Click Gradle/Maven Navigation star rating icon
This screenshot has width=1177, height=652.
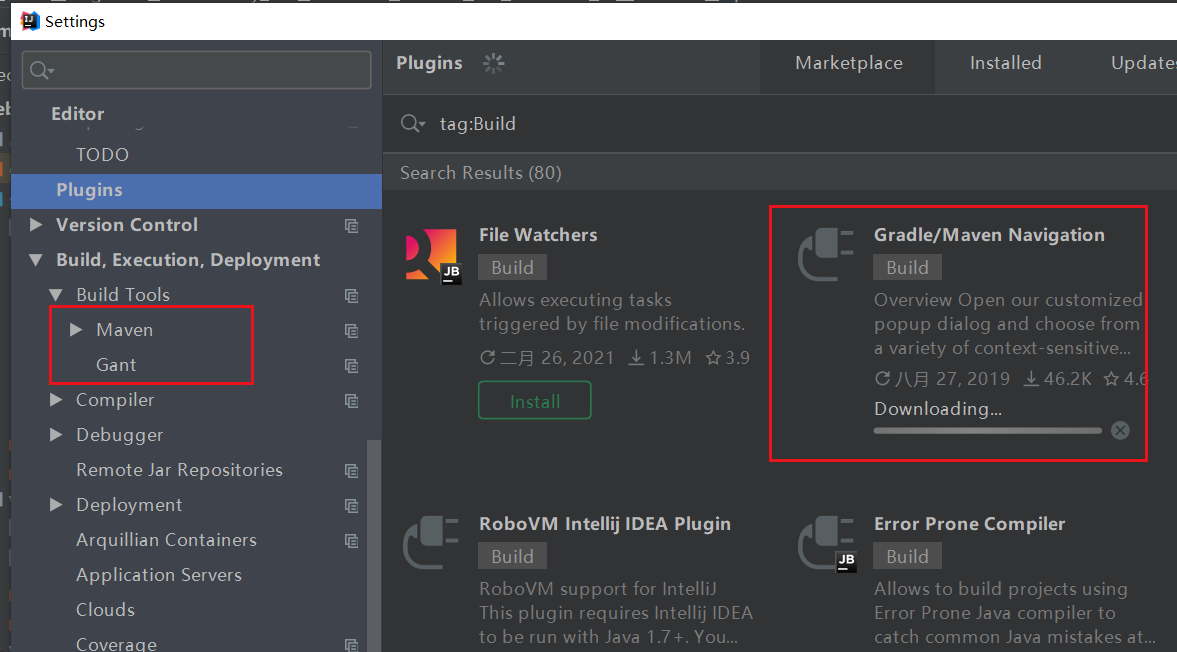click(x=1112, y=379)
